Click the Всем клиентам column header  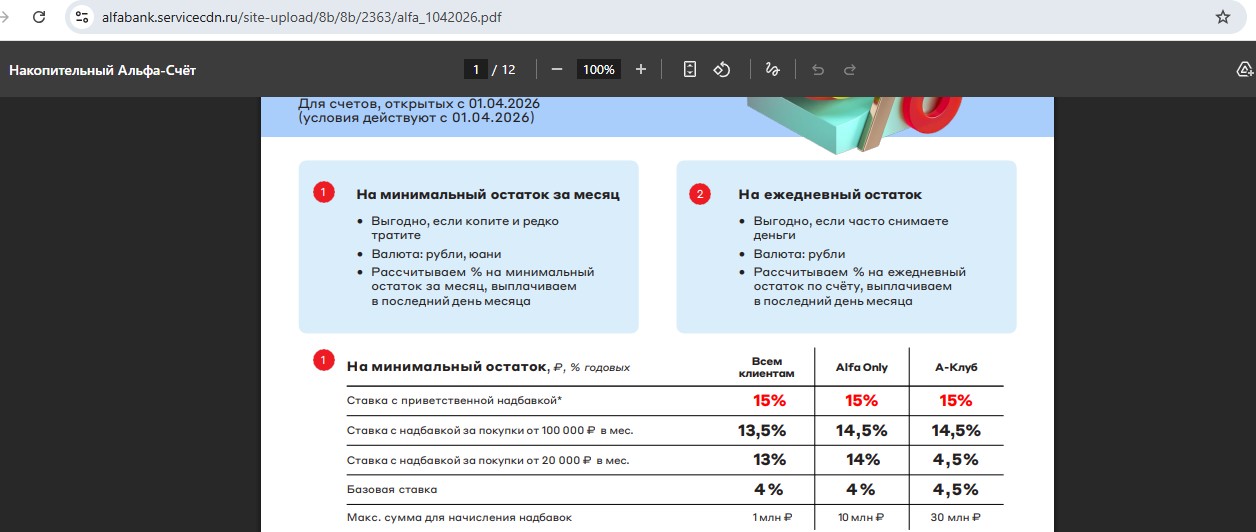click(x=766, y=367)
